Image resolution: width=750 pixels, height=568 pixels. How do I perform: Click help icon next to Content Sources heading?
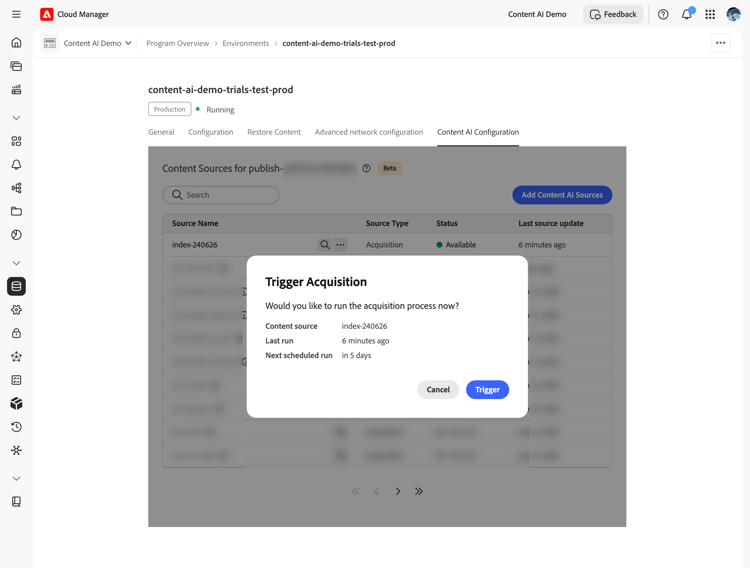366,168
